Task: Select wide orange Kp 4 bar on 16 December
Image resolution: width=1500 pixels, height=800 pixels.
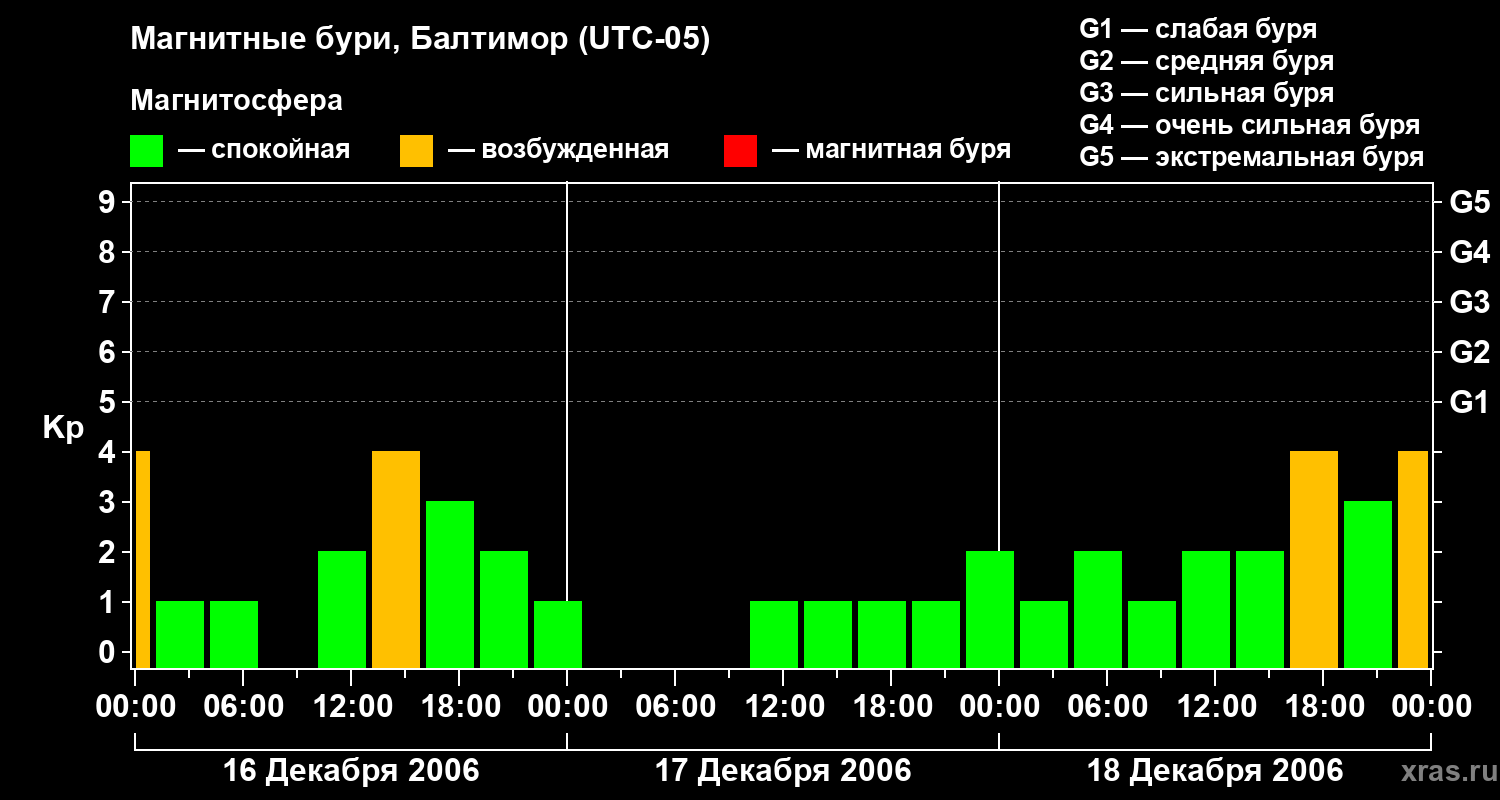Action: point(396,559)
